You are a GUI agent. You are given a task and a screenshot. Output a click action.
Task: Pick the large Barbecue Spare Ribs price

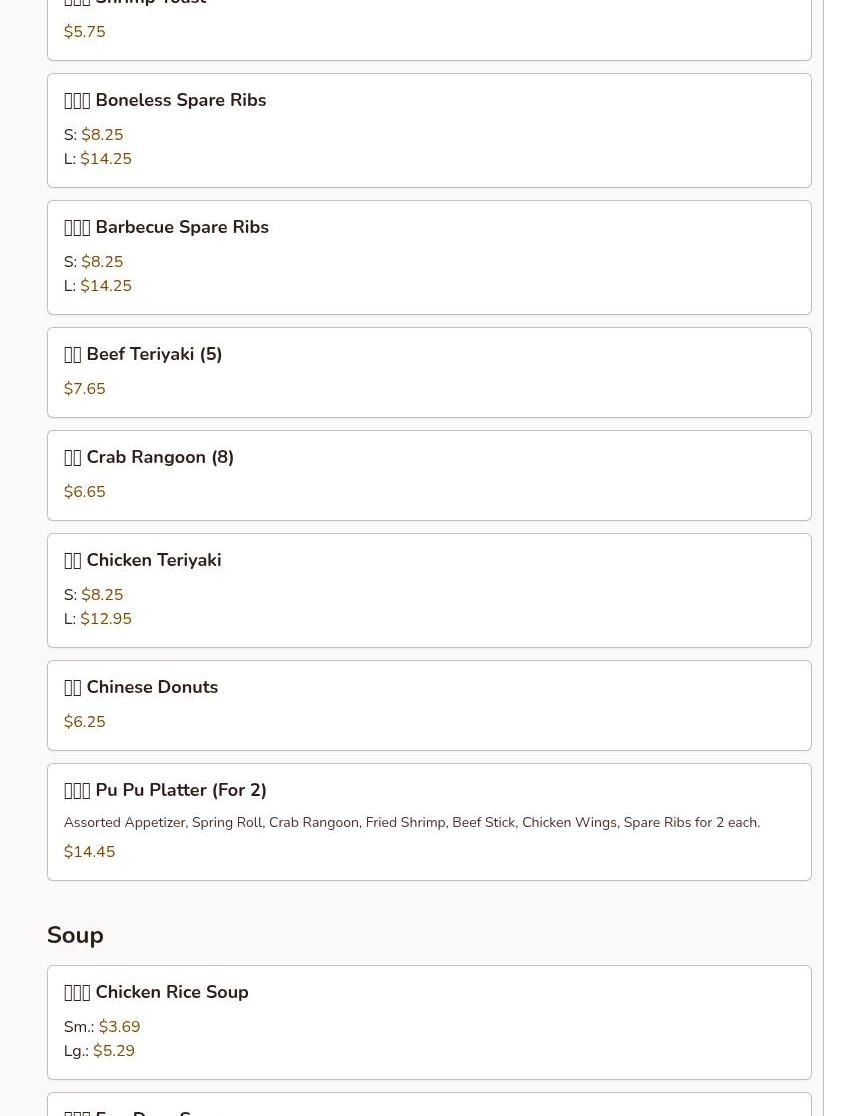(x=105, y=285)
